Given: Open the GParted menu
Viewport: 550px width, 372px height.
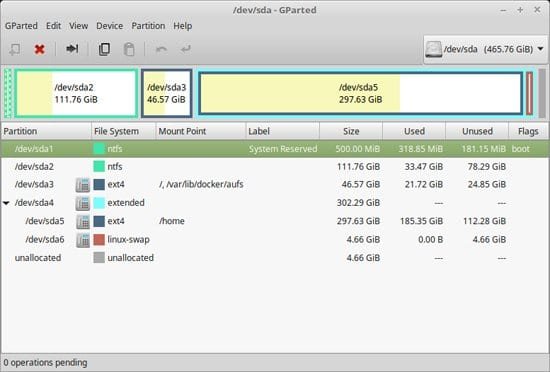Looking at the screenshot, I should click(x=21, y=26).
